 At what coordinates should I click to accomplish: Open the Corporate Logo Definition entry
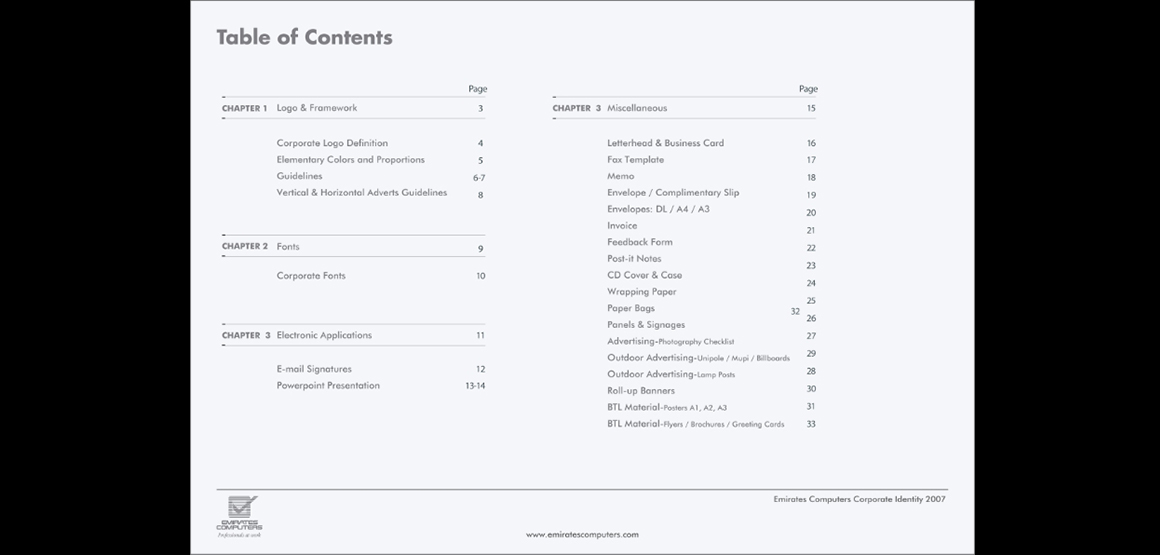332,143
